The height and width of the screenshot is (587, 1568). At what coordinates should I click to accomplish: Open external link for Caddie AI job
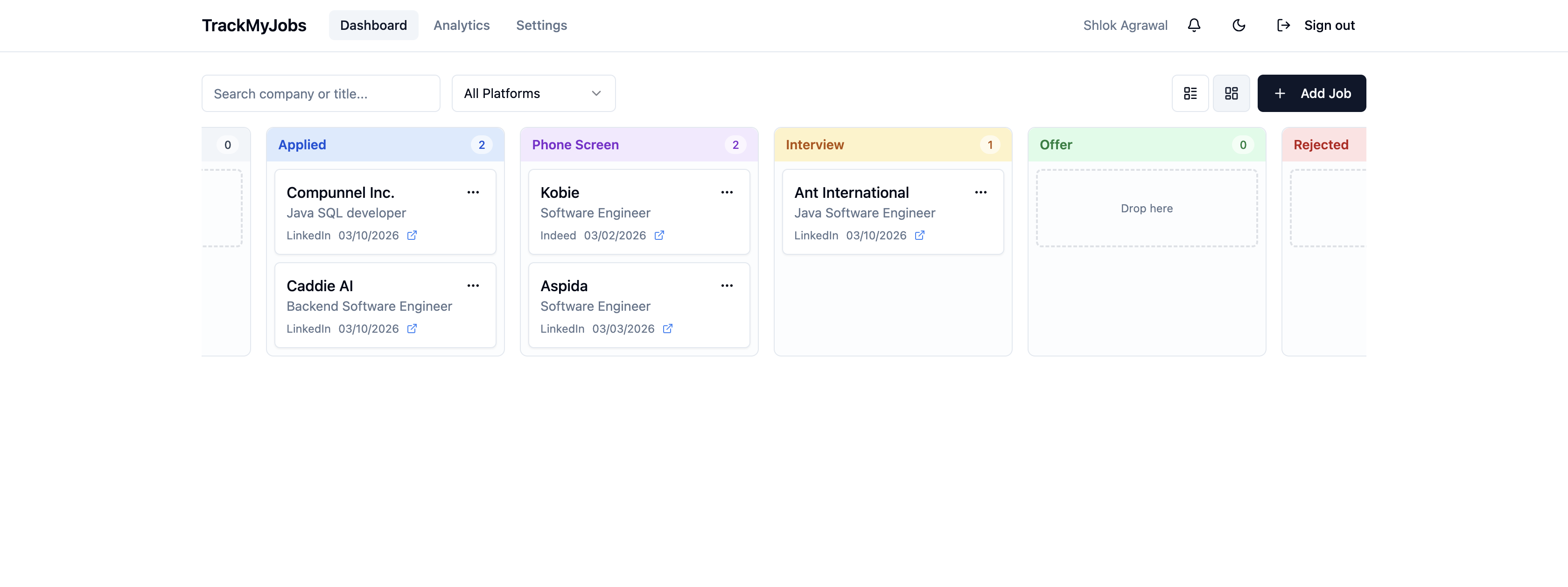tap(412, 329)
